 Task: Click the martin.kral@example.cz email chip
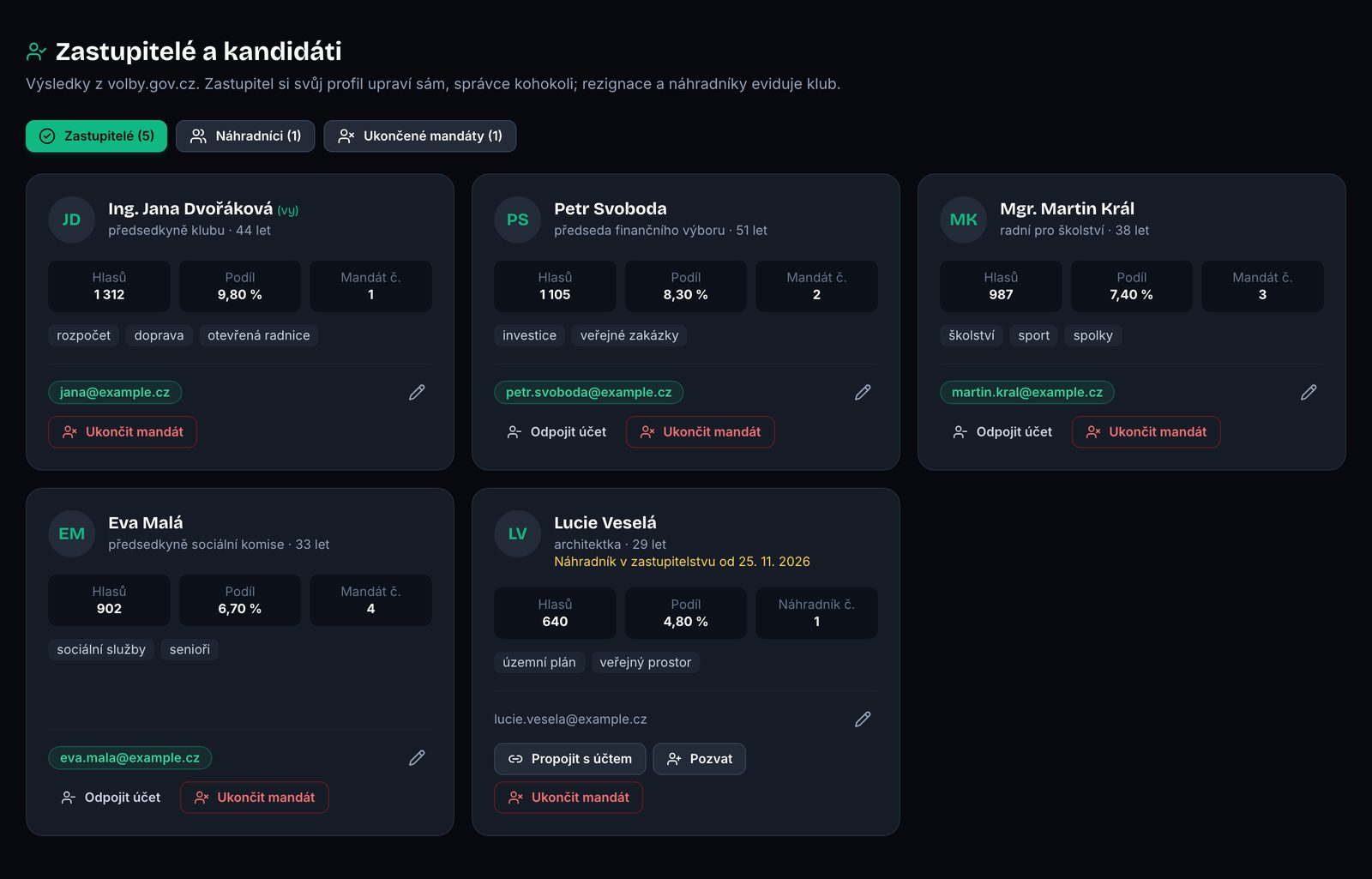[x=1027, y=392]
